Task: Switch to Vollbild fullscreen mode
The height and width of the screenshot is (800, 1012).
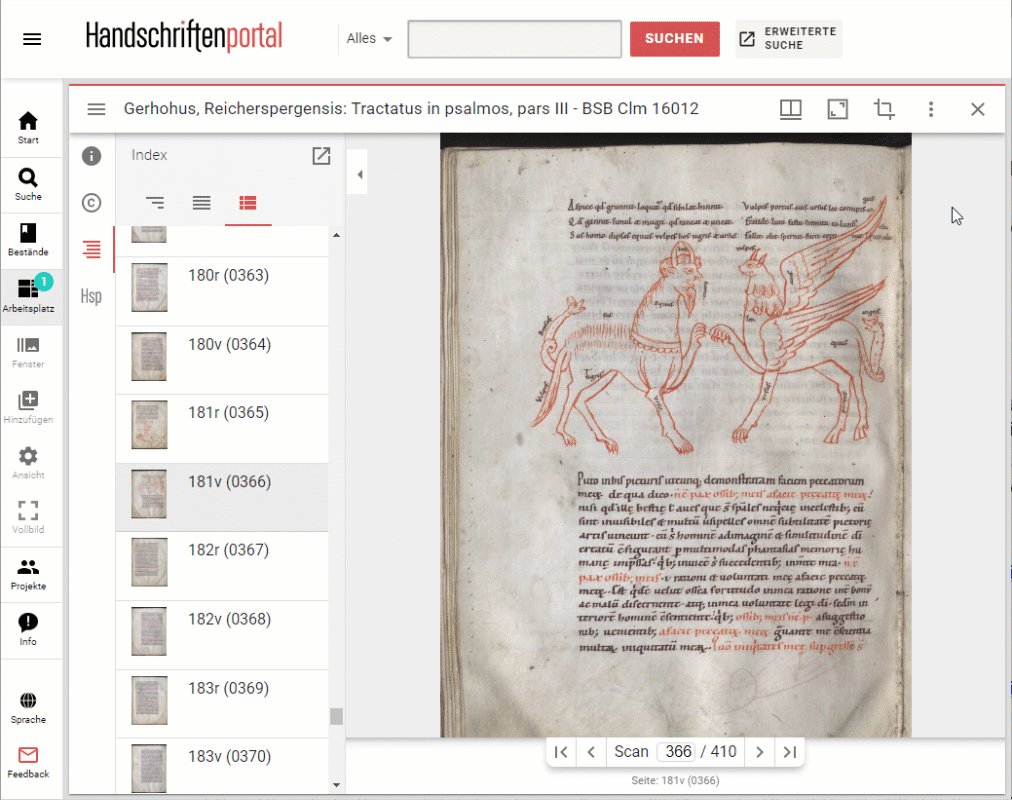Action: pos(28,518)
